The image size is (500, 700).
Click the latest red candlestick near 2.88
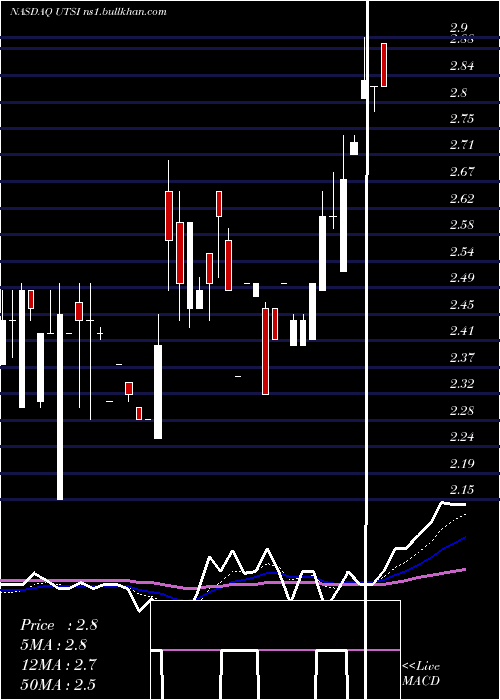coord(383,65)
